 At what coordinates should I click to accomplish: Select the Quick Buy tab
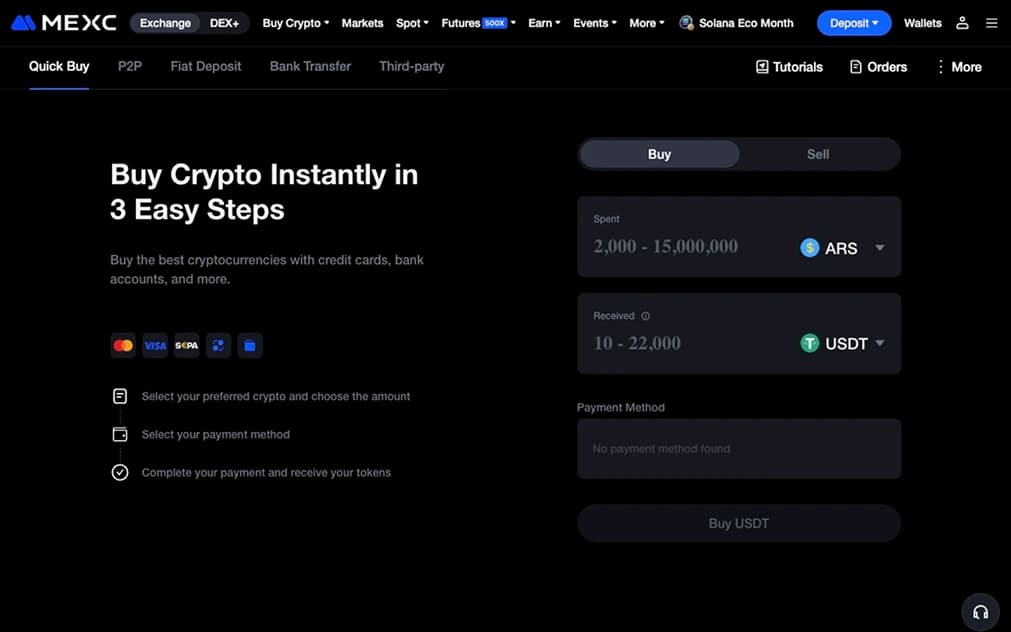click(x=59, y=66)
